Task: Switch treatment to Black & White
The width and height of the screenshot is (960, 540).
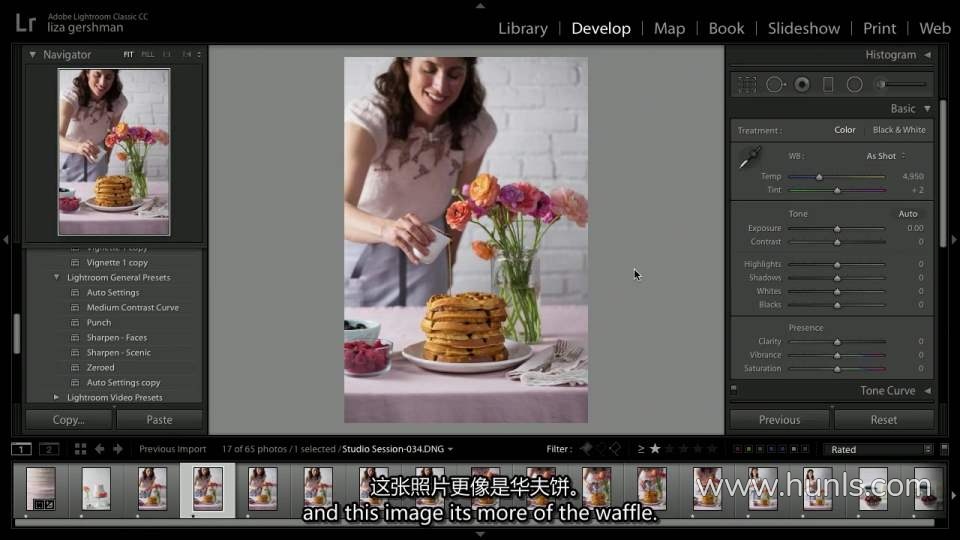Action: point(898,130)
